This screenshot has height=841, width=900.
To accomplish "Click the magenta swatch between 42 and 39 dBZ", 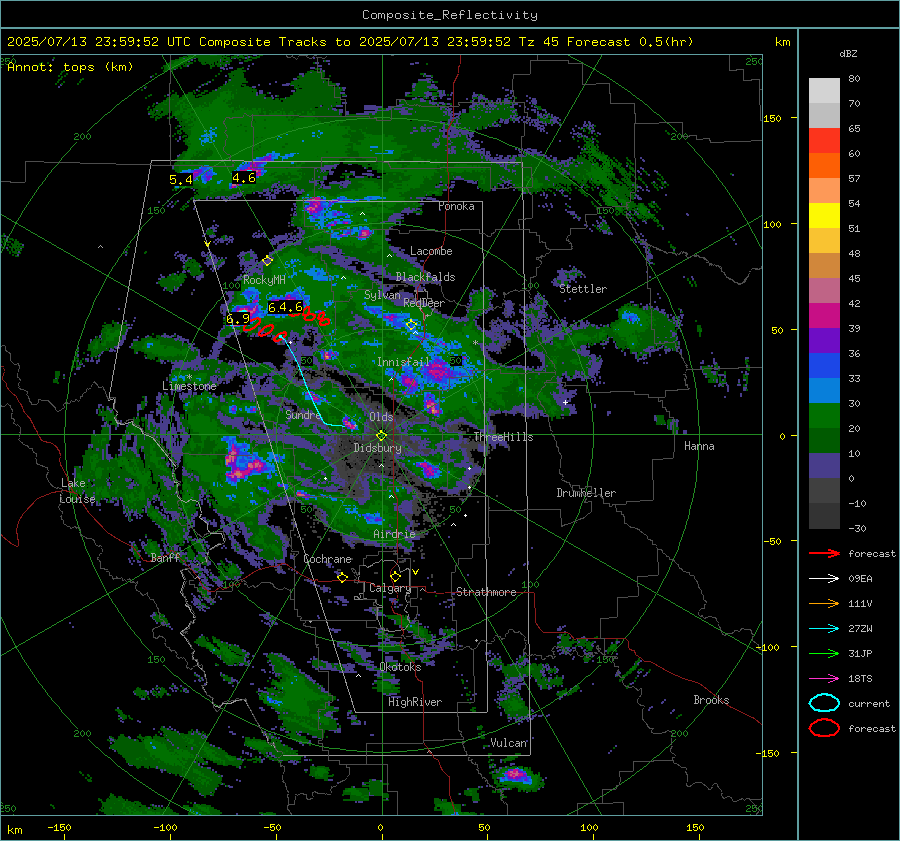I will click(x=824, y=316).
